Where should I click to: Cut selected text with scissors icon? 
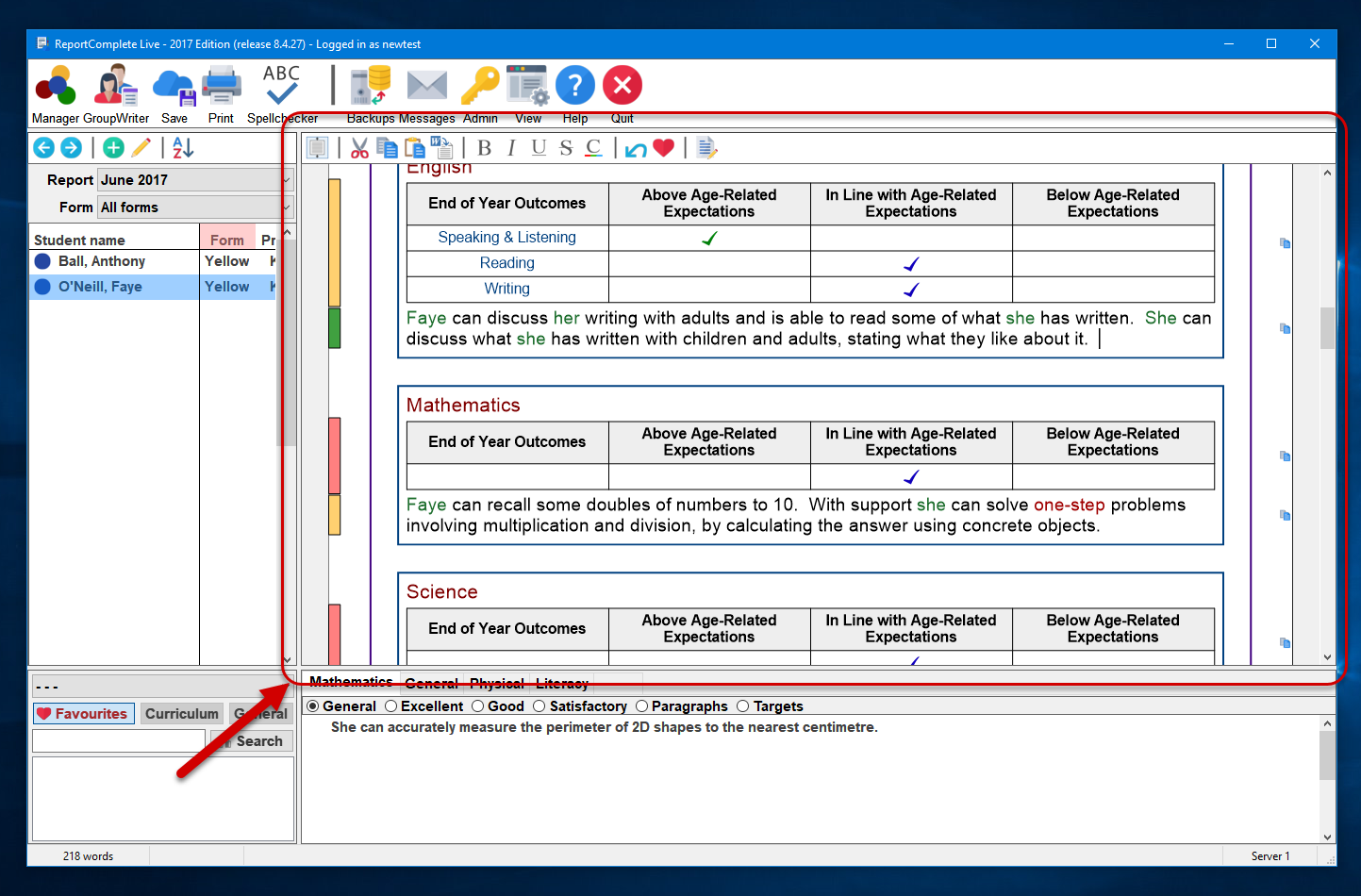tap(359, 148)
